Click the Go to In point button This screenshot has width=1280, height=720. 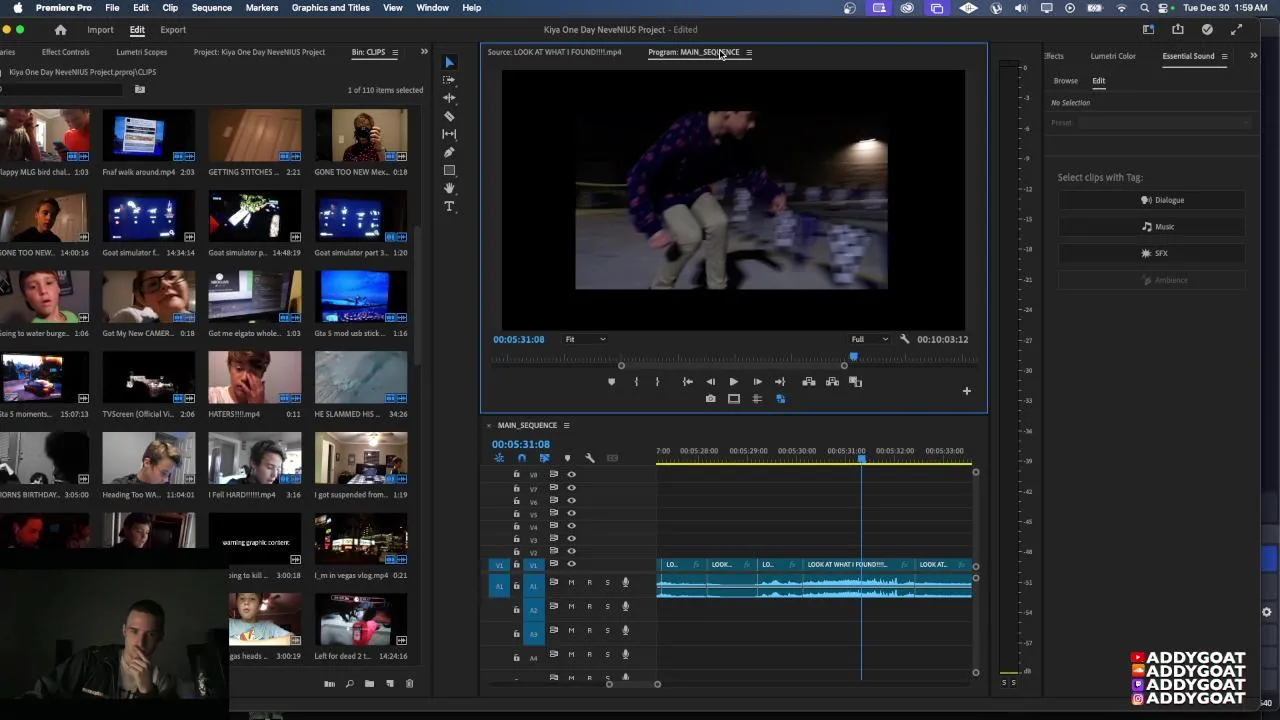coord(687,382)
